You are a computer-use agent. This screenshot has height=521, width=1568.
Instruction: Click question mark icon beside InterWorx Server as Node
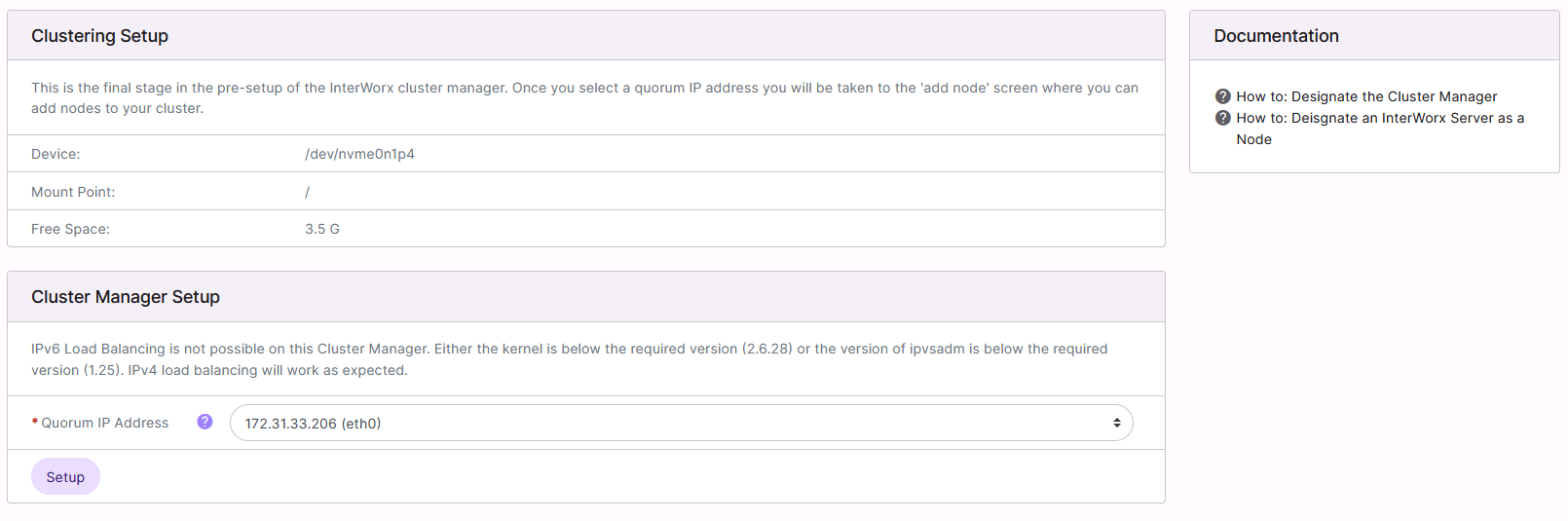[1223, 118]
